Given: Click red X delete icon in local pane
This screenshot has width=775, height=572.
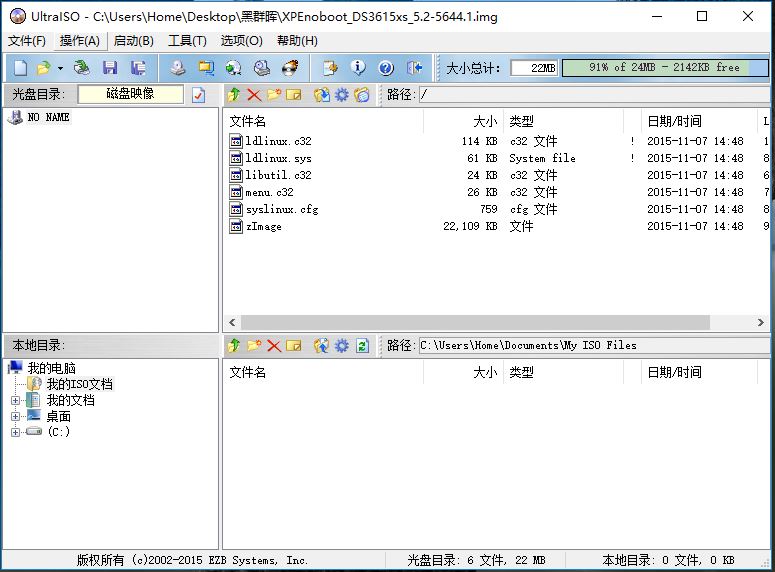Looking at the screenshot, I should (x=274, y=345).
